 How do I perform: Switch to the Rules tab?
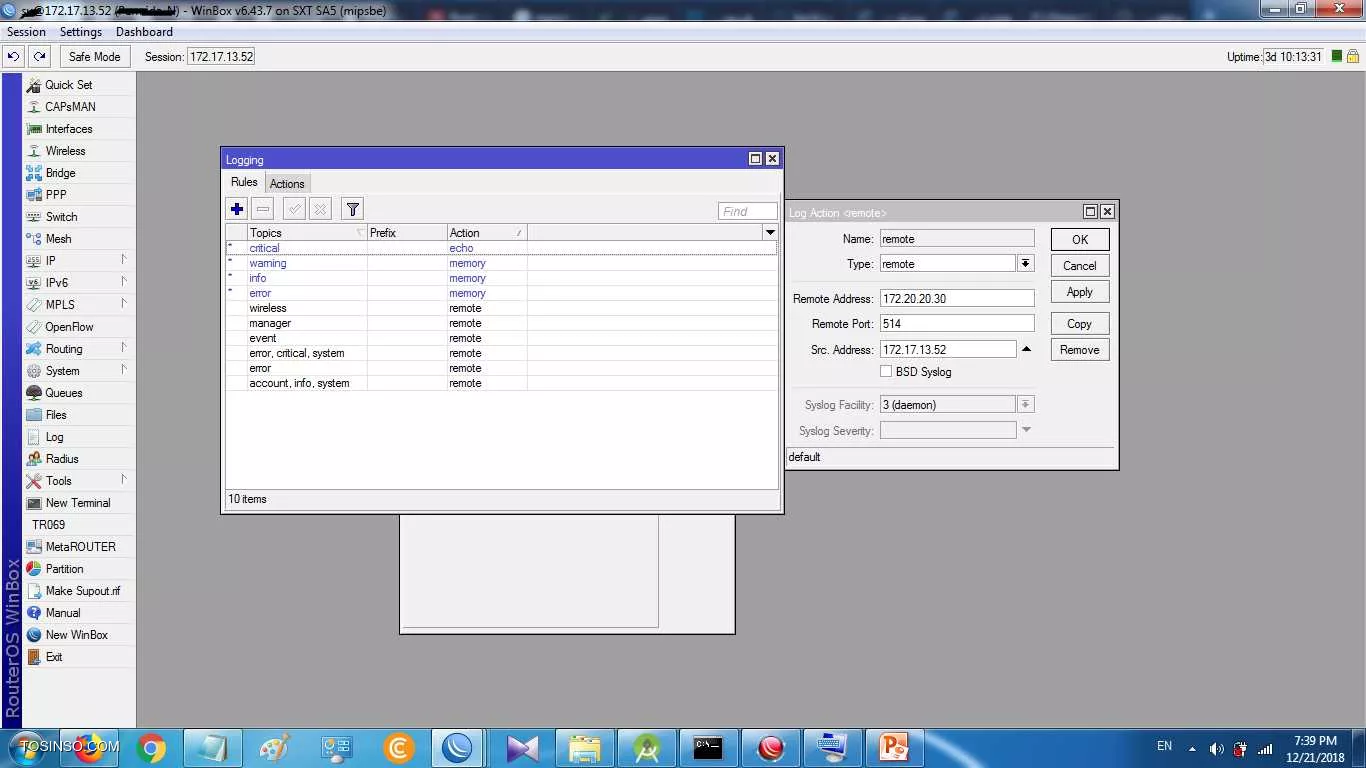pyautogui.click(x=244, y=182)
